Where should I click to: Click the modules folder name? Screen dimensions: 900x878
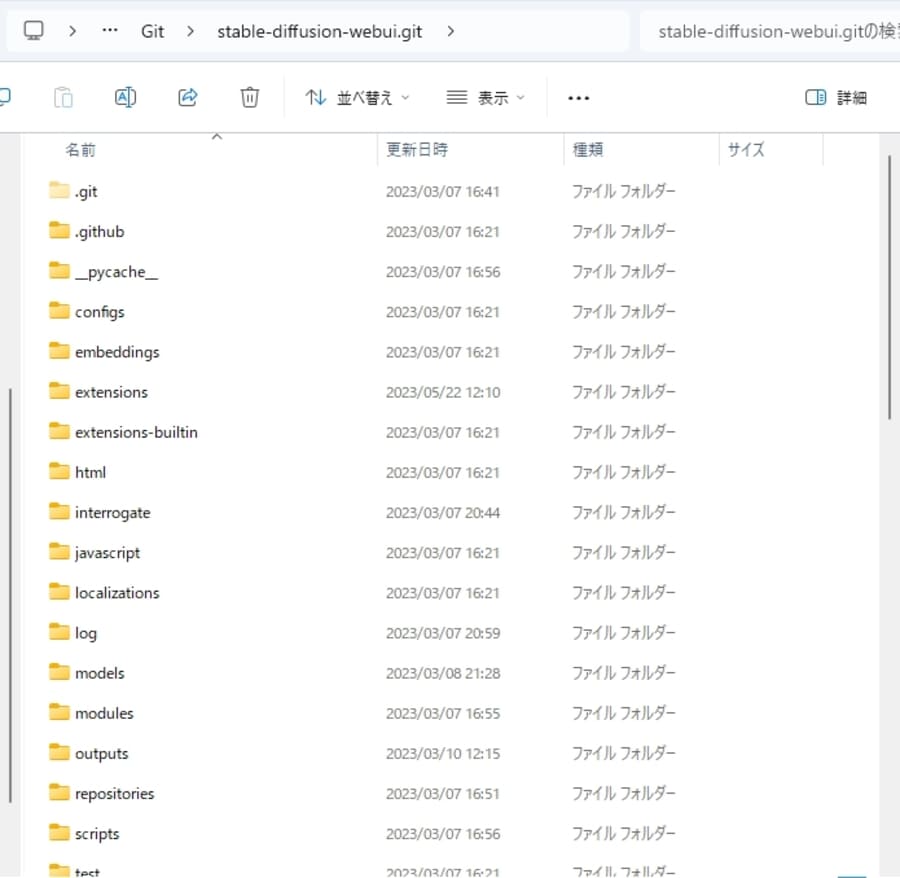[x=104, y=713]
